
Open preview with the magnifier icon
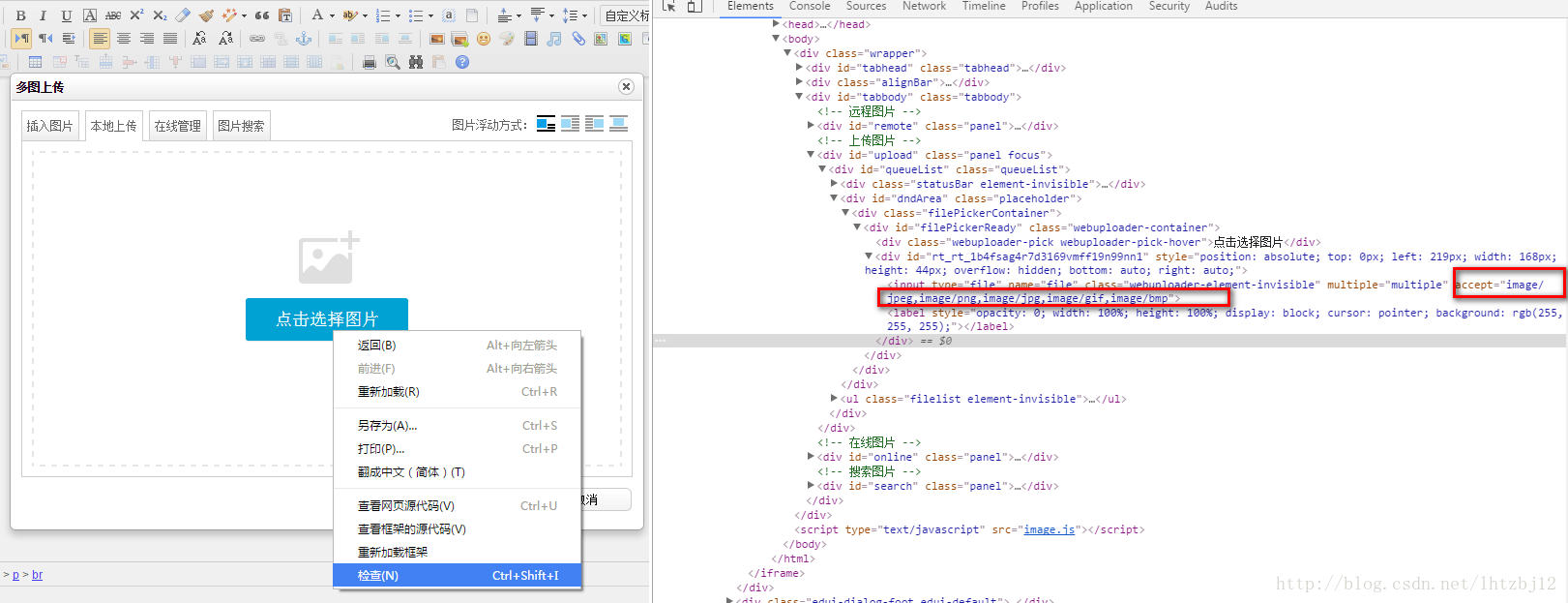[393, 62]
